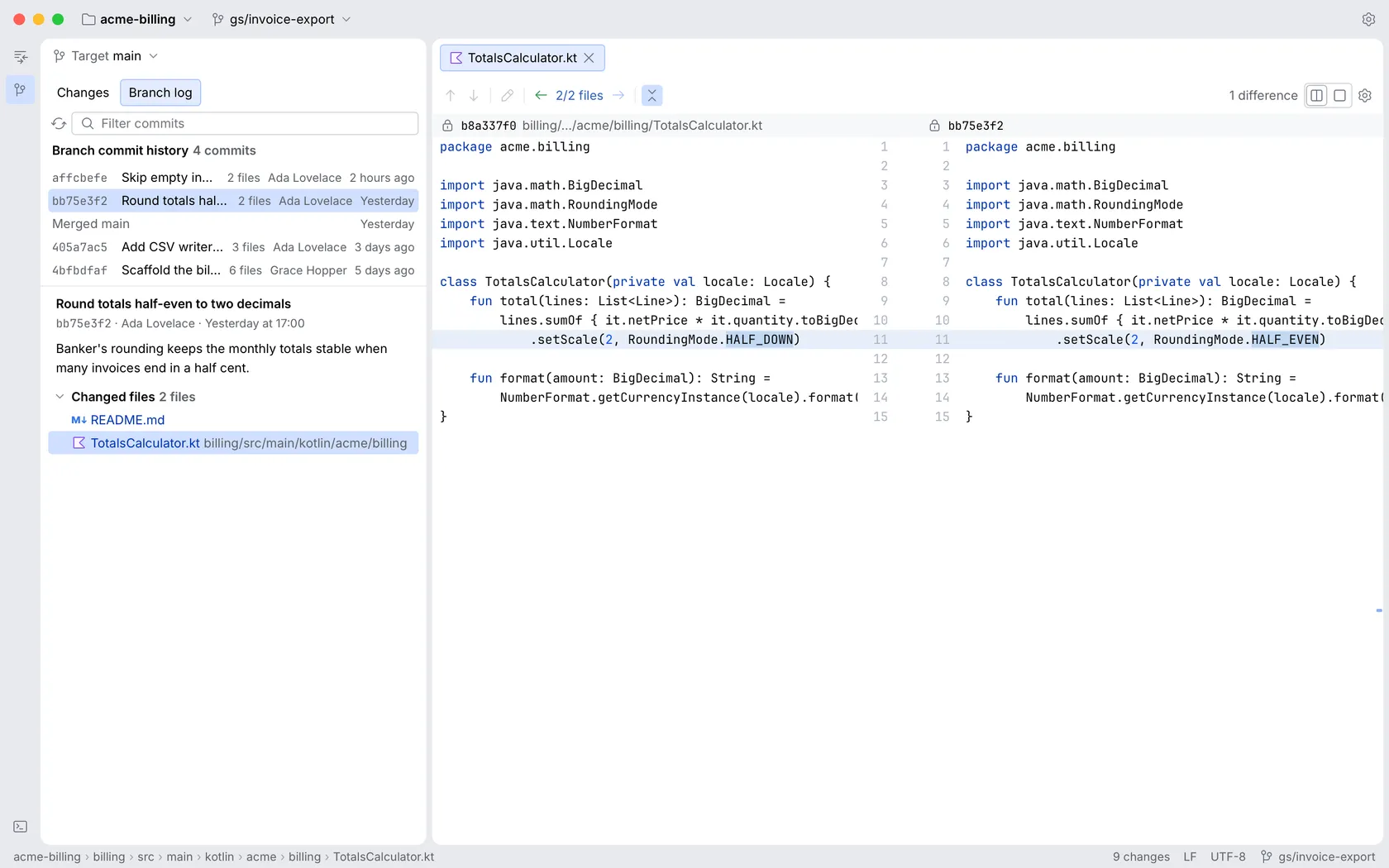Click lock icon beside b8a337f0 revision

tap(447, 126)
